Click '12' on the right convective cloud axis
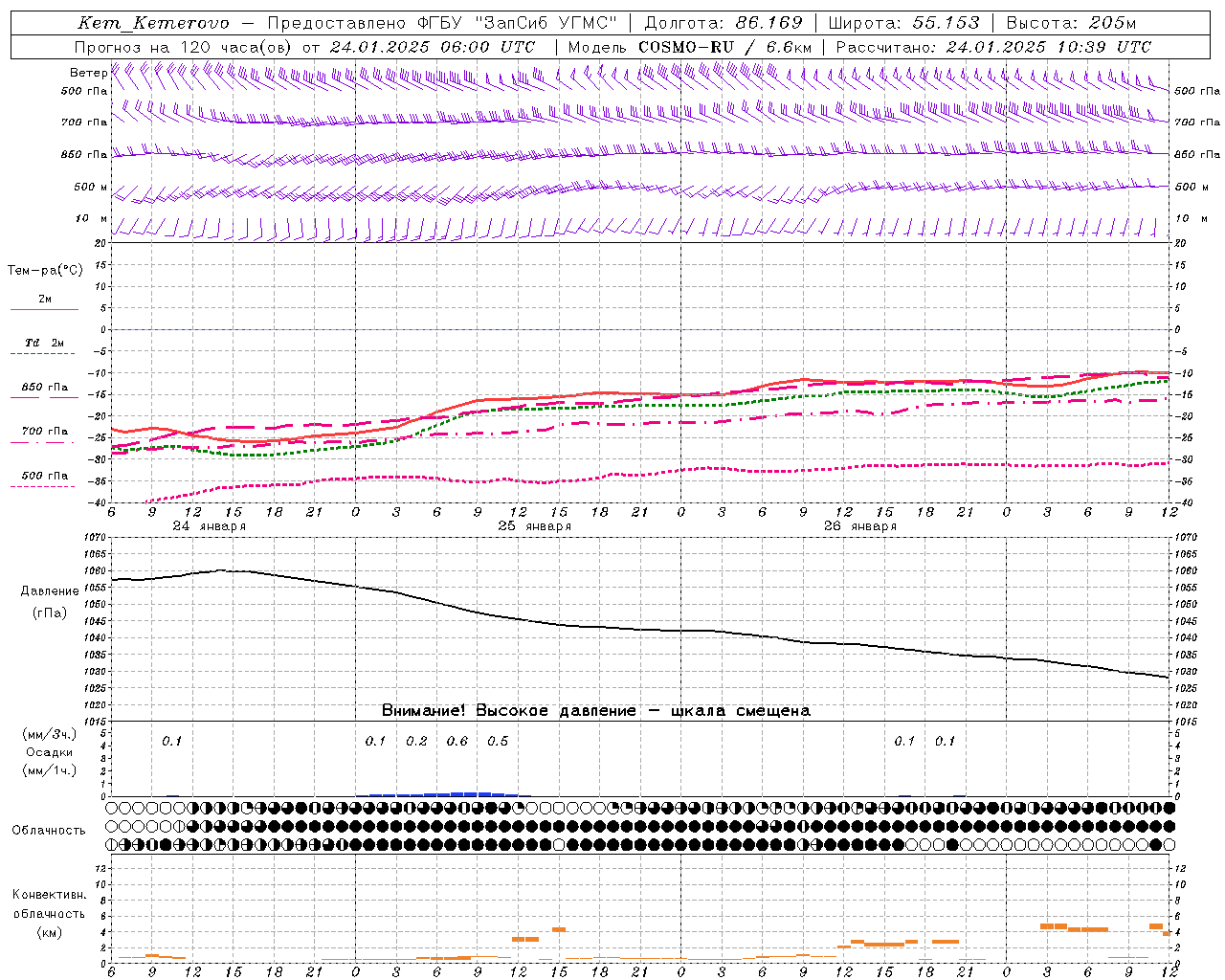Viewport: 1225px width, 980px height. [x=1181, y=869]
